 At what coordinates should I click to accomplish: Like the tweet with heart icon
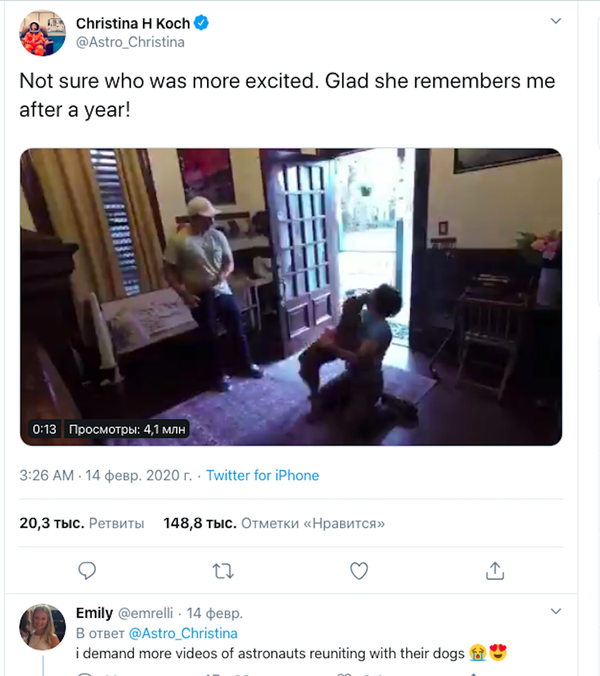[x=359, y=570]
